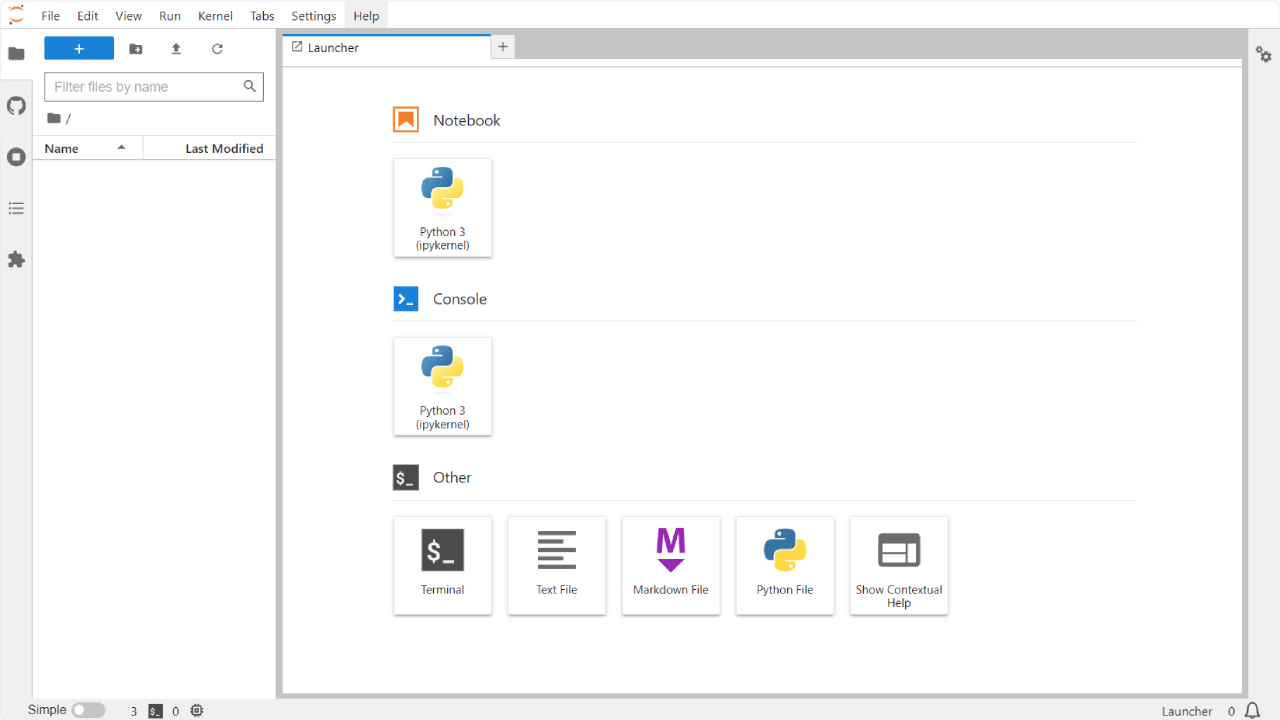1280x720 pixels.
Task: Show the Table of Contents panel
Action: click(x=16, y=208)
